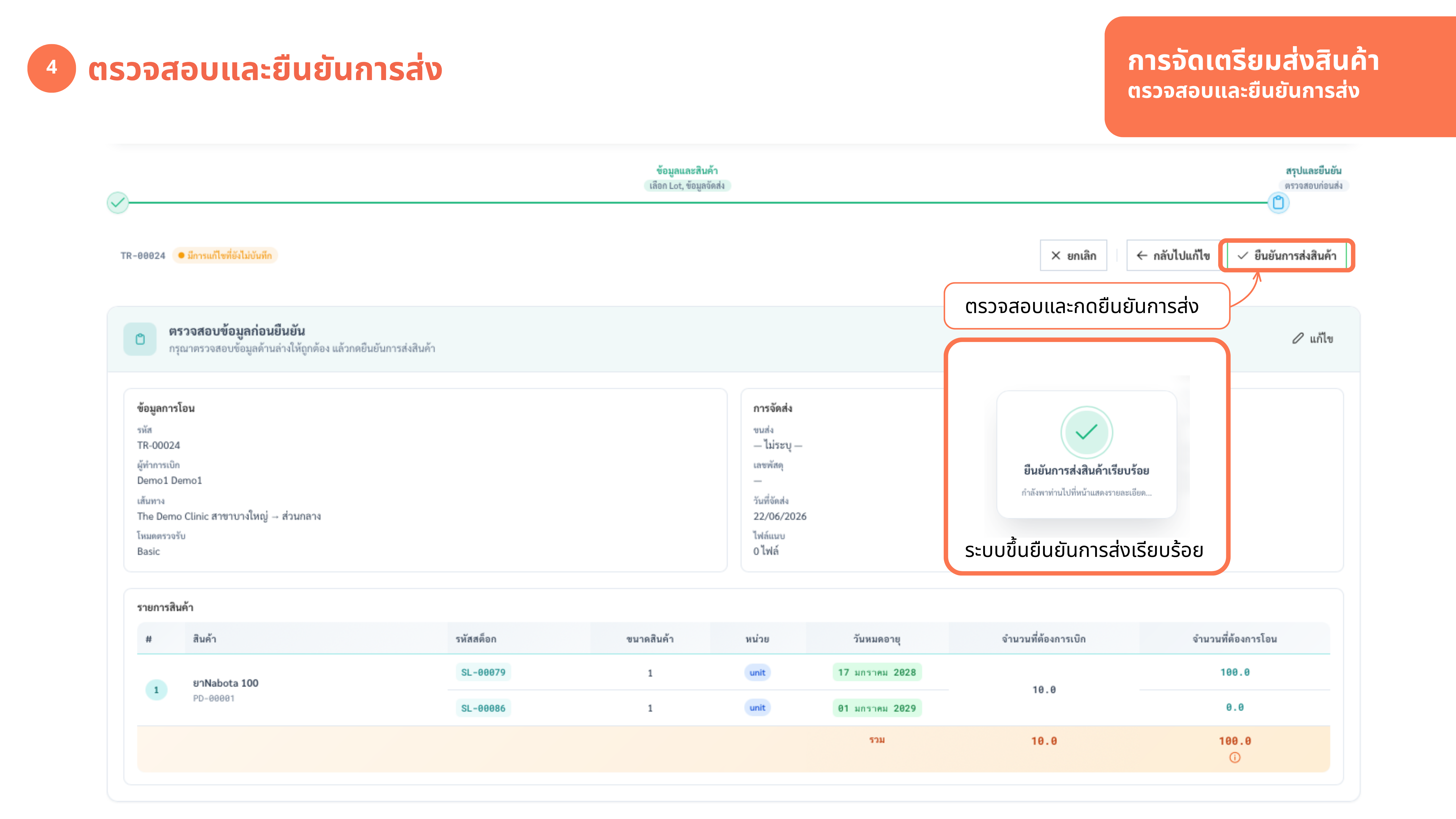The height and width of the screenshot is (819, 1456).
Task: Click column header วันหมดอายุ
Action: coord(877,639)
